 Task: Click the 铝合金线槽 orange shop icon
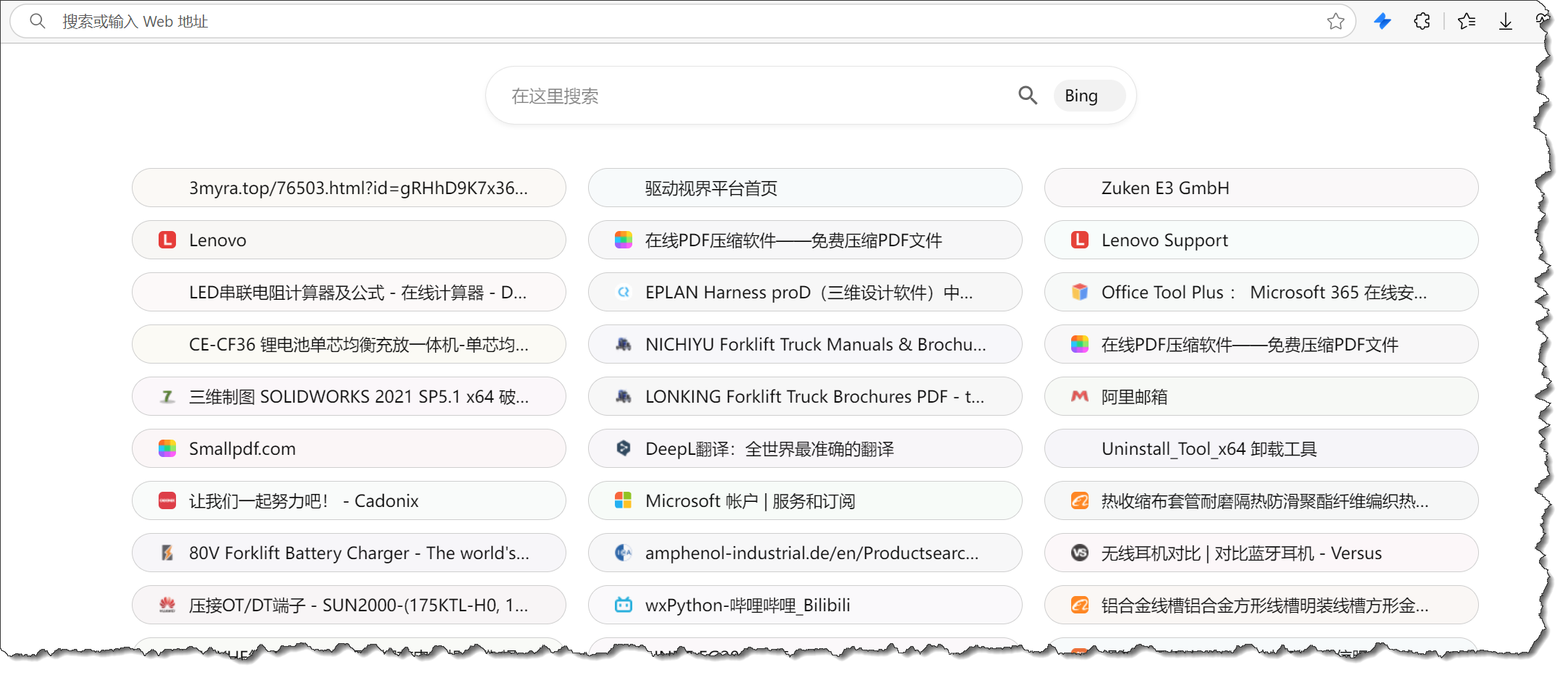(x=1080, y=605)
